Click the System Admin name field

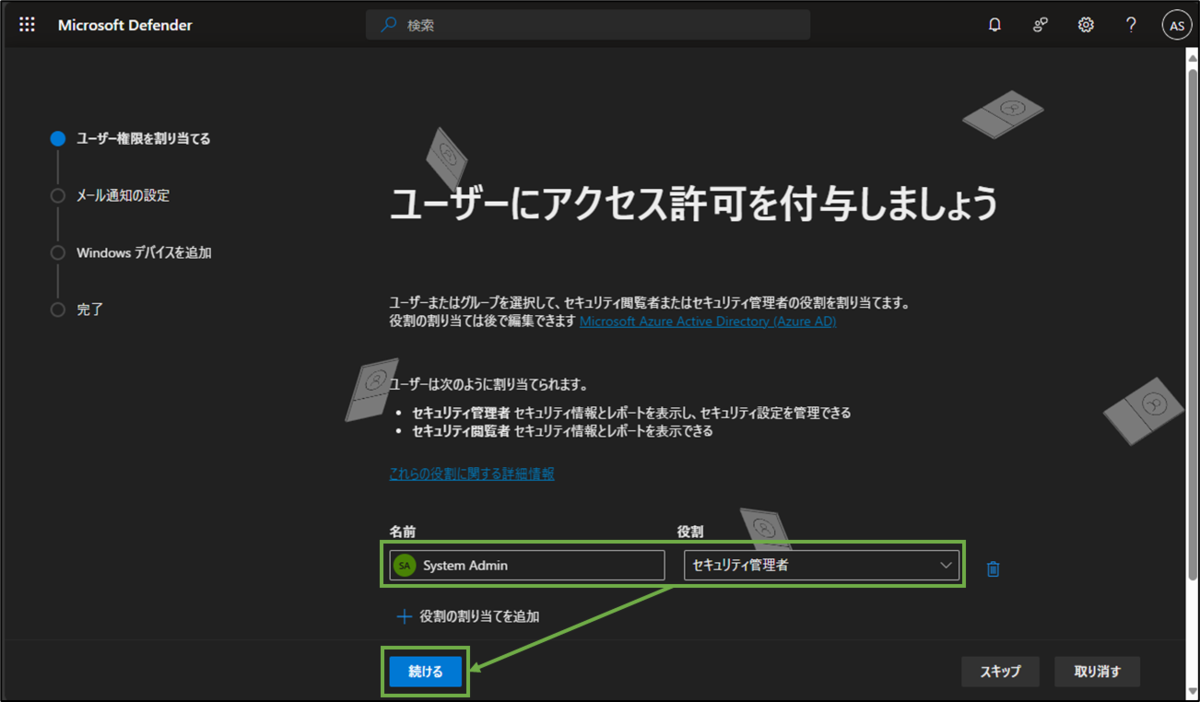[x=527, y=565]
